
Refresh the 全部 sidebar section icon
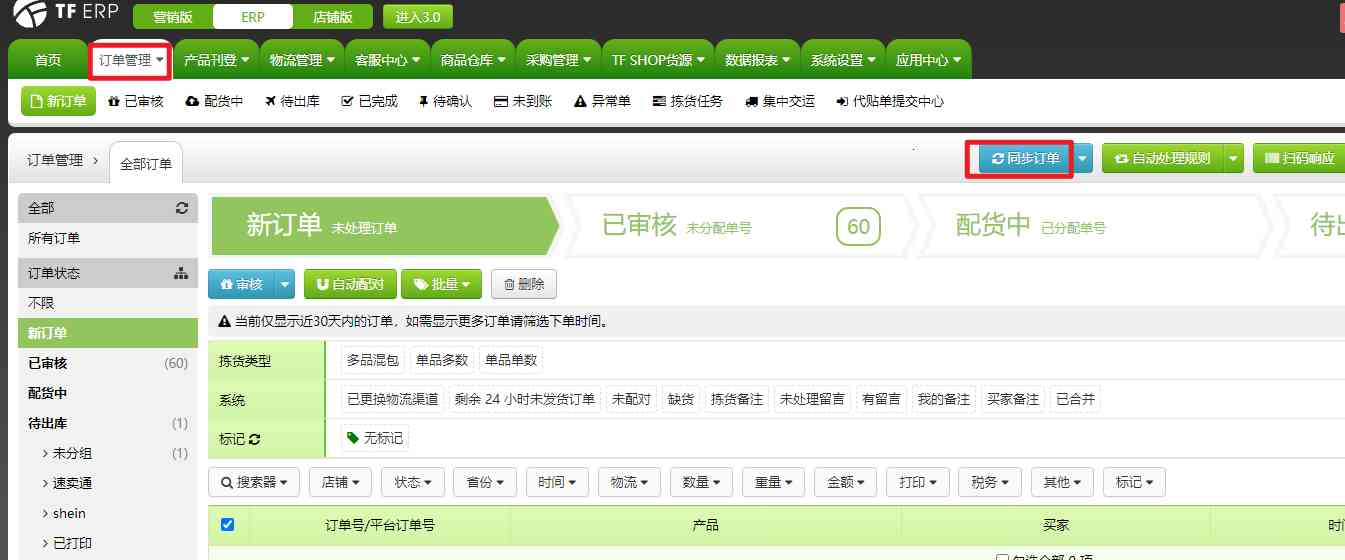click(181, 208)
